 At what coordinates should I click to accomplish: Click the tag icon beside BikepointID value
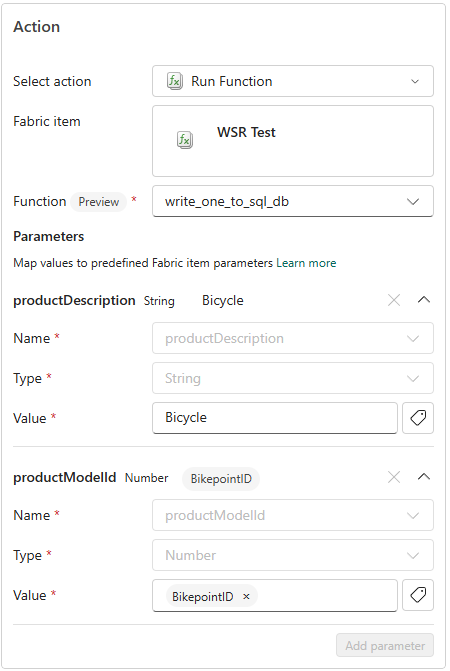[418, 595]
